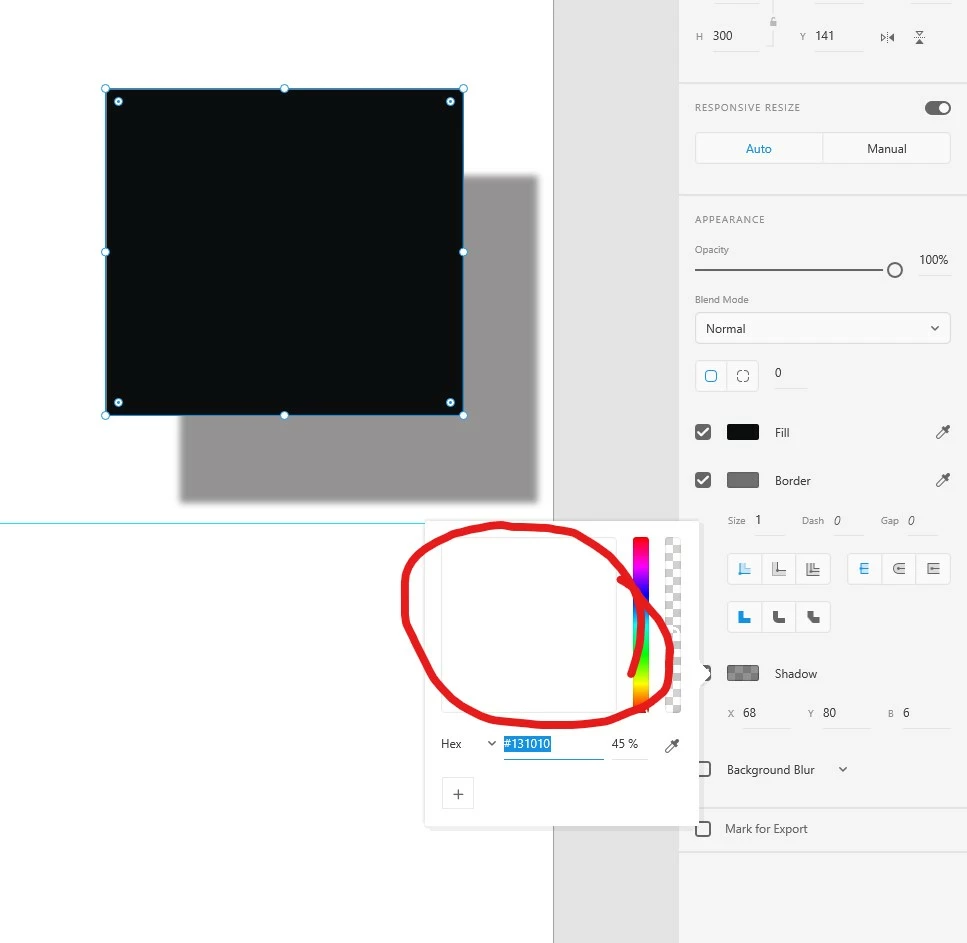Select the bevel join icon
This screenshot has height=943, width=967.
click(813, 617)
